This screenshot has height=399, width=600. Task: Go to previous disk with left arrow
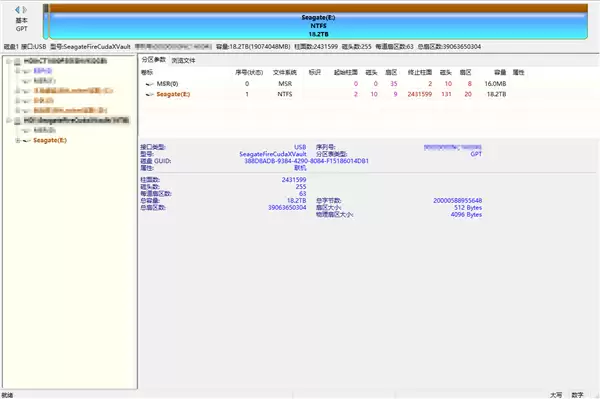[x=17, y=10]
